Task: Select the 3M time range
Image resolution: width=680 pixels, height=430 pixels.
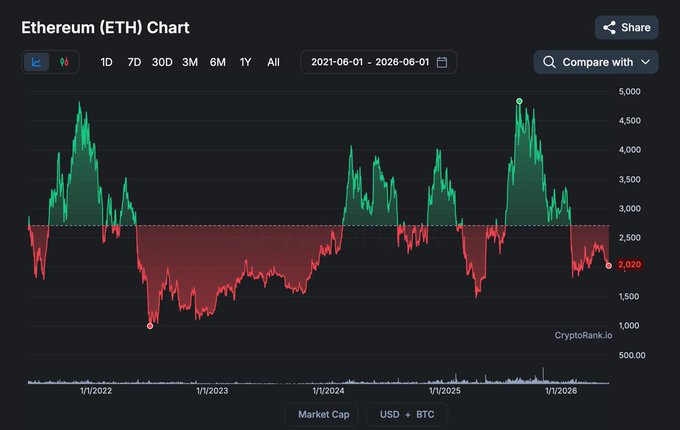Action: pyautogui.click(x=190, y=62)
